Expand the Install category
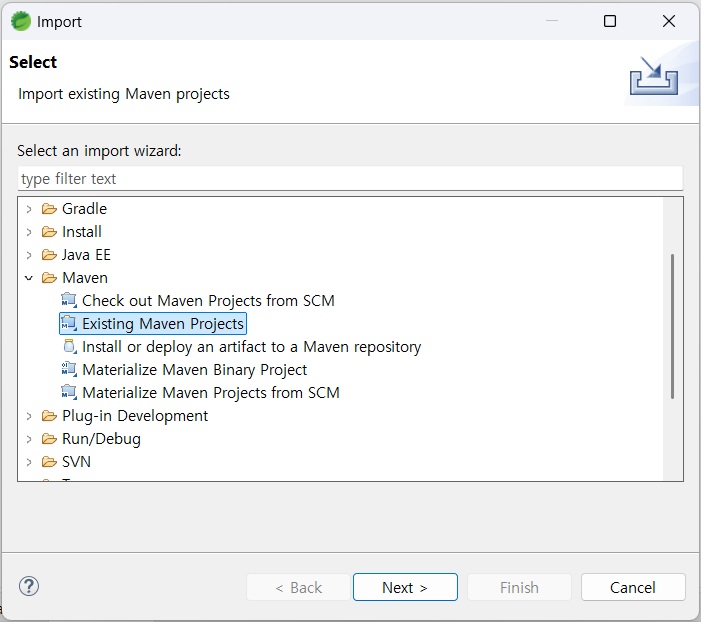701x622 pixels. click(x=29, y=232)
